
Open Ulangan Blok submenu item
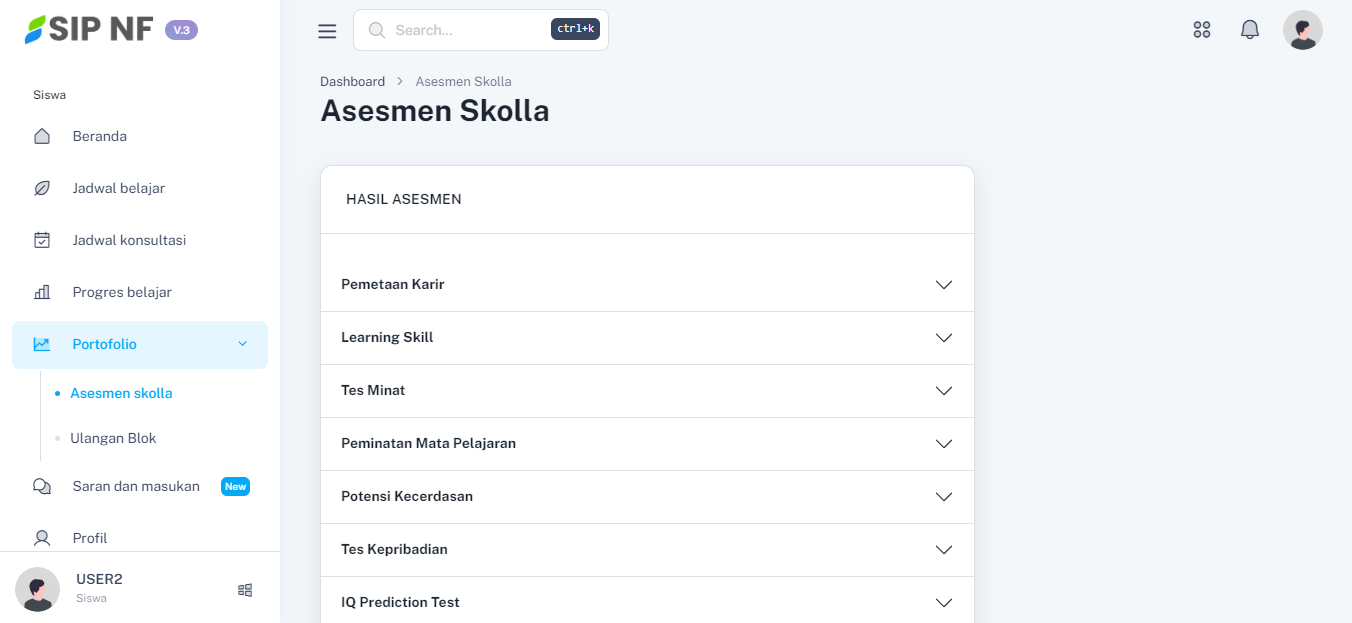click(x=113, y=438)
